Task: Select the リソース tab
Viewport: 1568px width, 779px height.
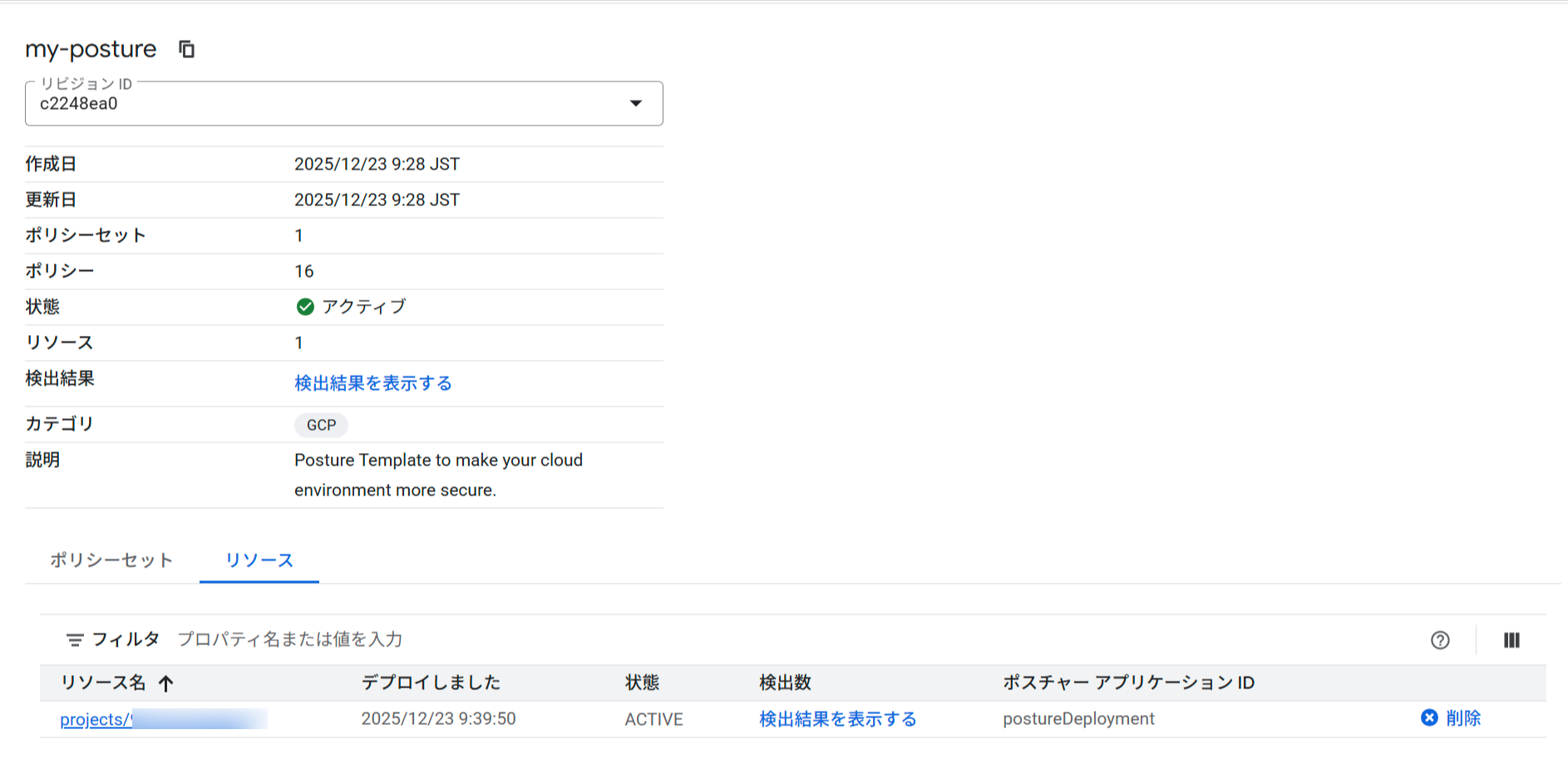Action: 259,560
